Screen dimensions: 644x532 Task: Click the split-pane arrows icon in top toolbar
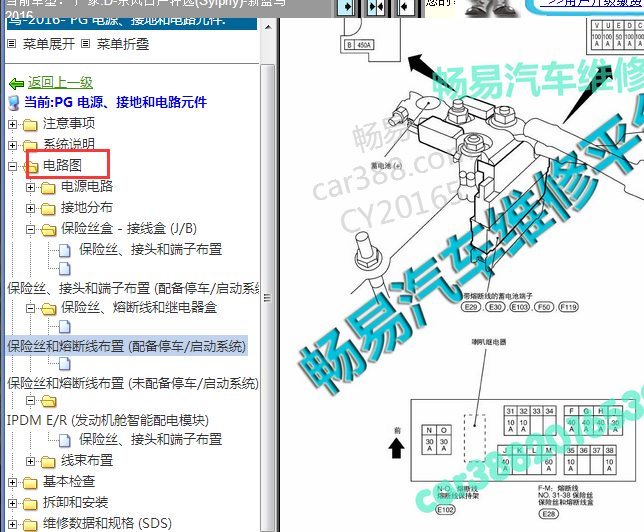(x=376, y=7)
